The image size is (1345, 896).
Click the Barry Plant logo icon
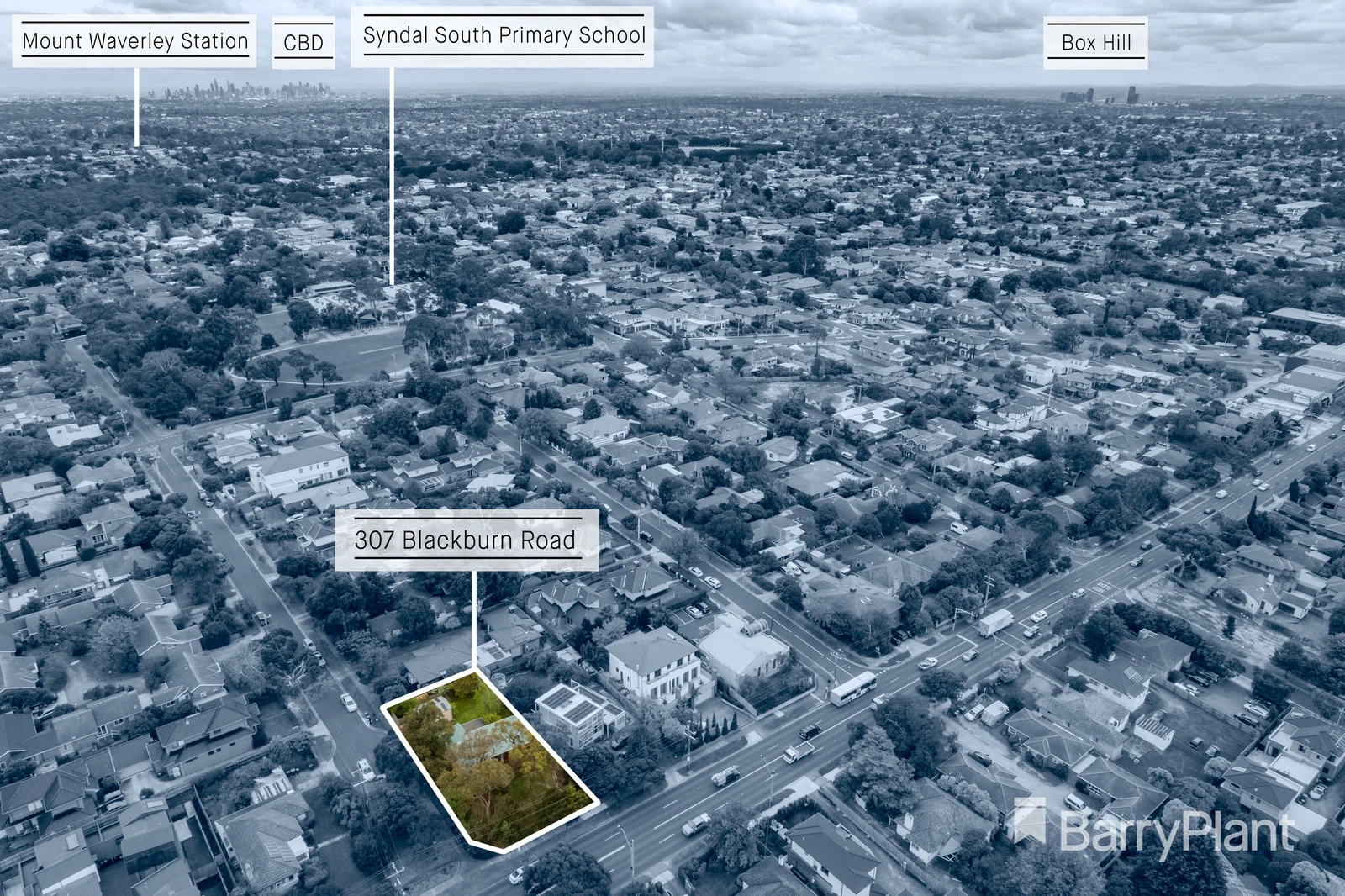(1030, 821)
